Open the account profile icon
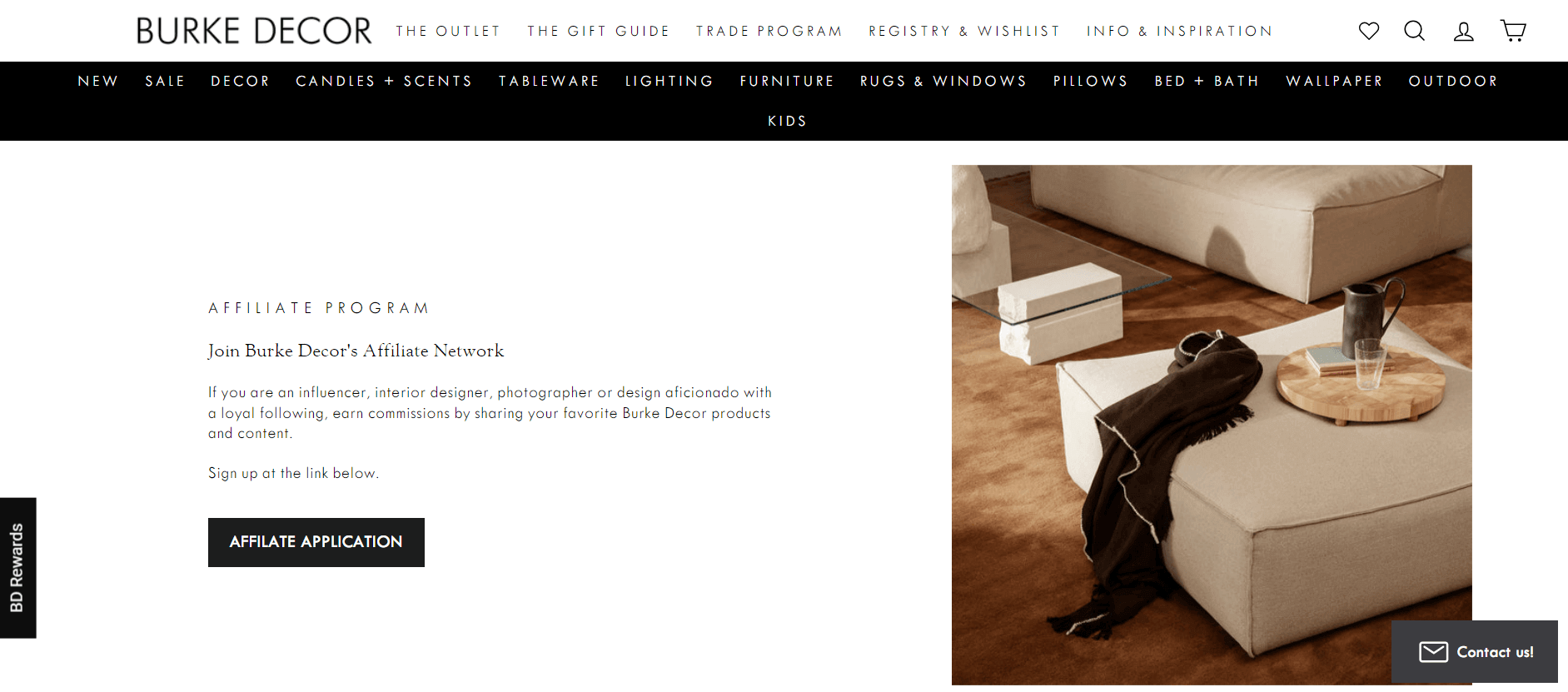The height and width of the screenshot is (692, 1568). (x=1464, y=32)
